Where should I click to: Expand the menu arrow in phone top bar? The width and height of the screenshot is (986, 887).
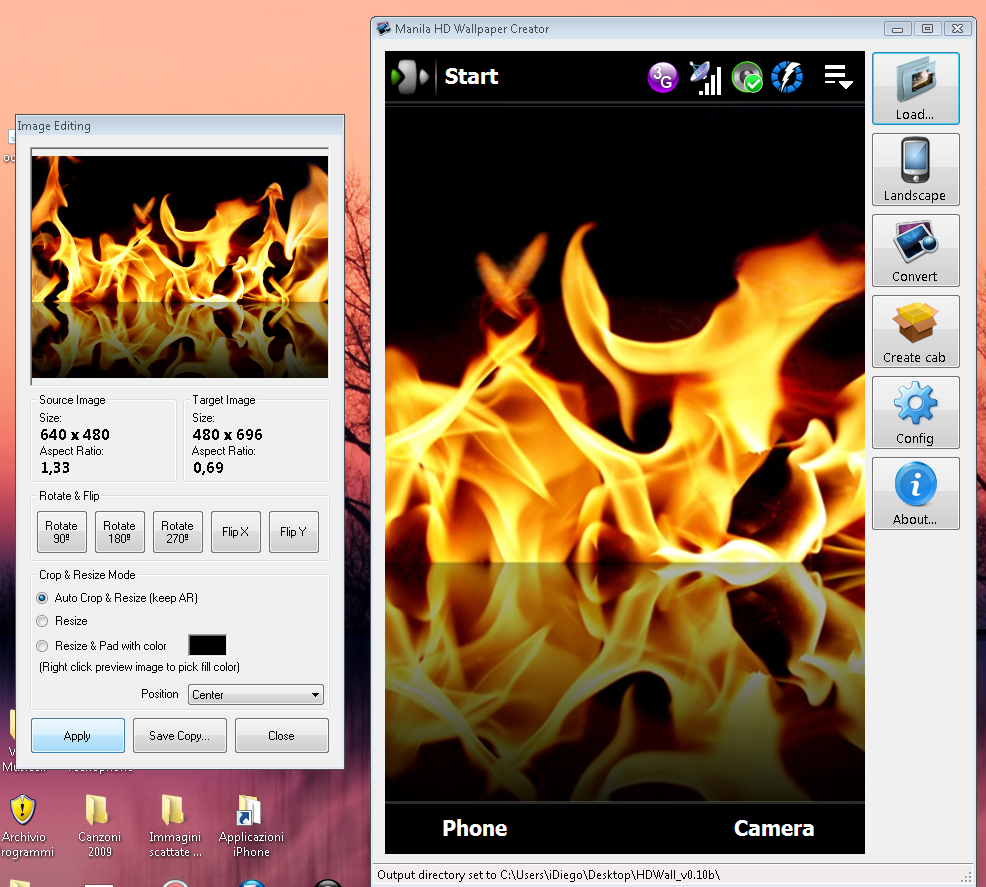838,77
